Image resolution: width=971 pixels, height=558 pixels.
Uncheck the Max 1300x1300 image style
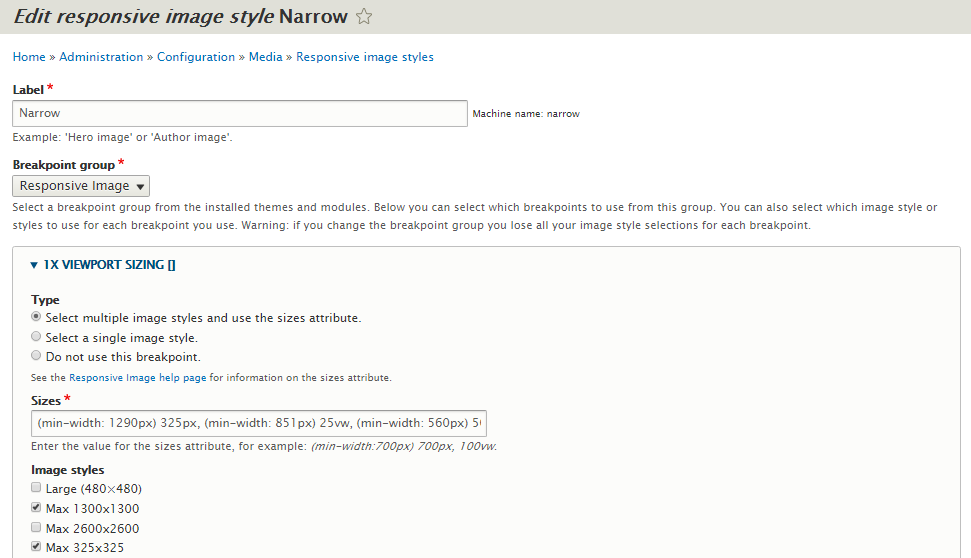click(36, 507)
